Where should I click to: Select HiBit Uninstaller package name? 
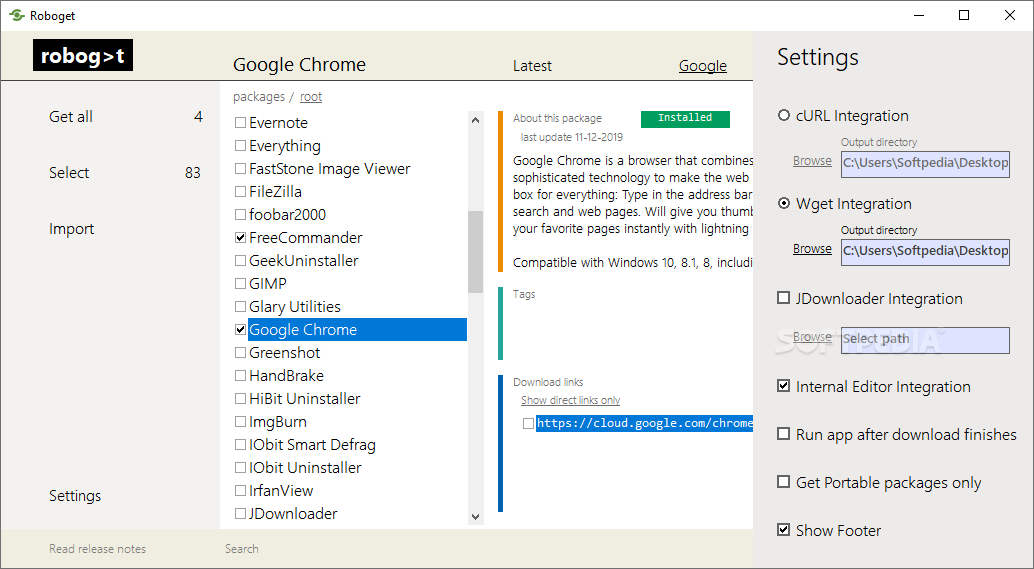[305, 399]
